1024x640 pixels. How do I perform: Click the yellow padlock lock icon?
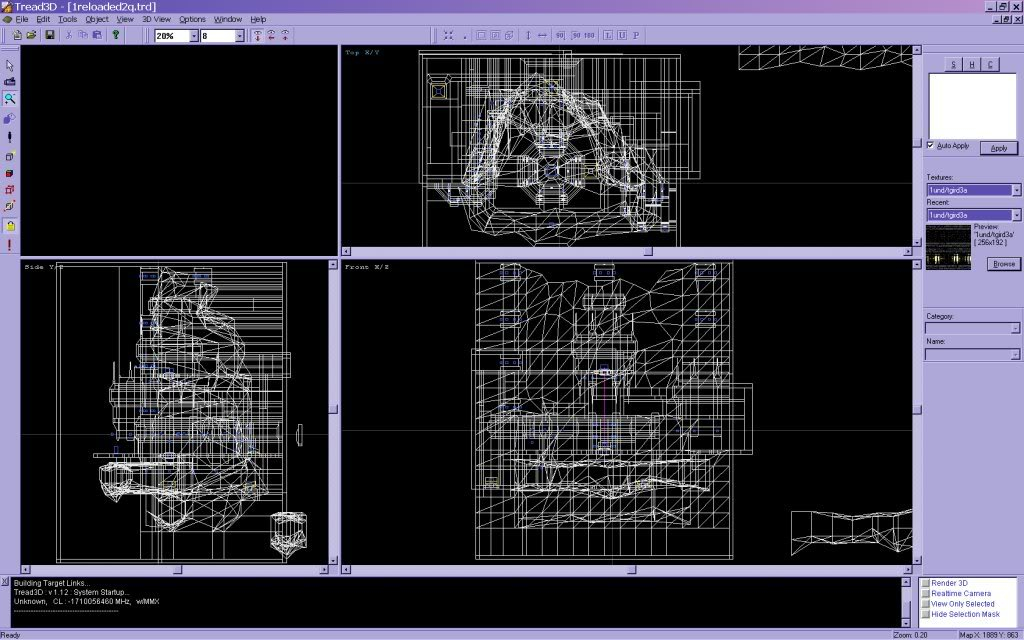pos(10,226)
